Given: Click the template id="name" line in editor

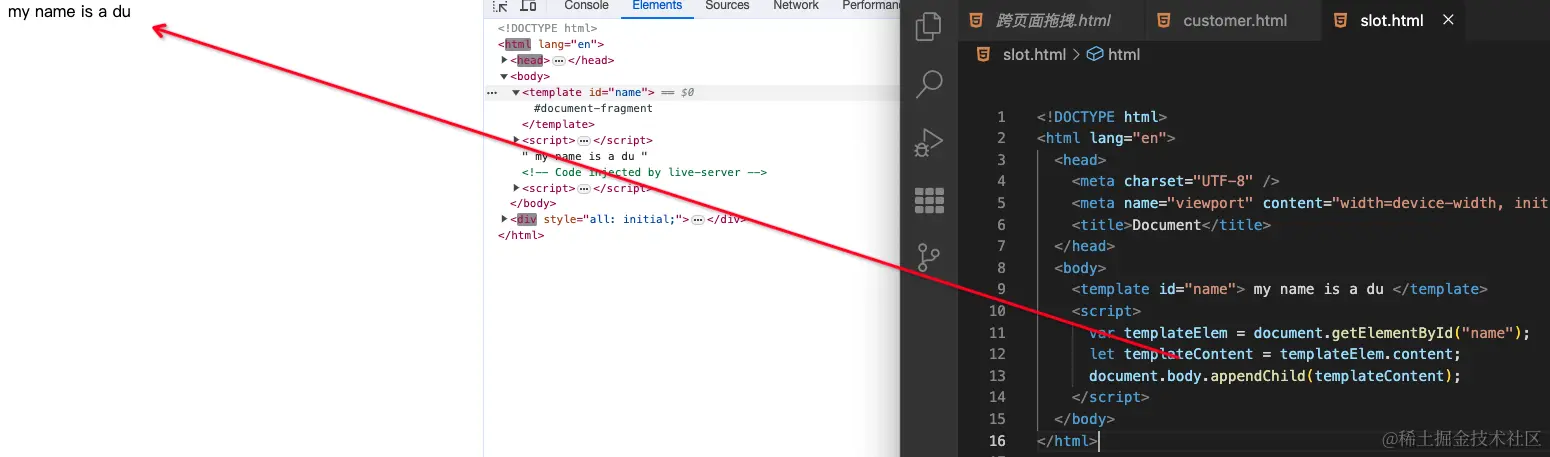Looking at the screenshot, I should tap(1279, 289).
